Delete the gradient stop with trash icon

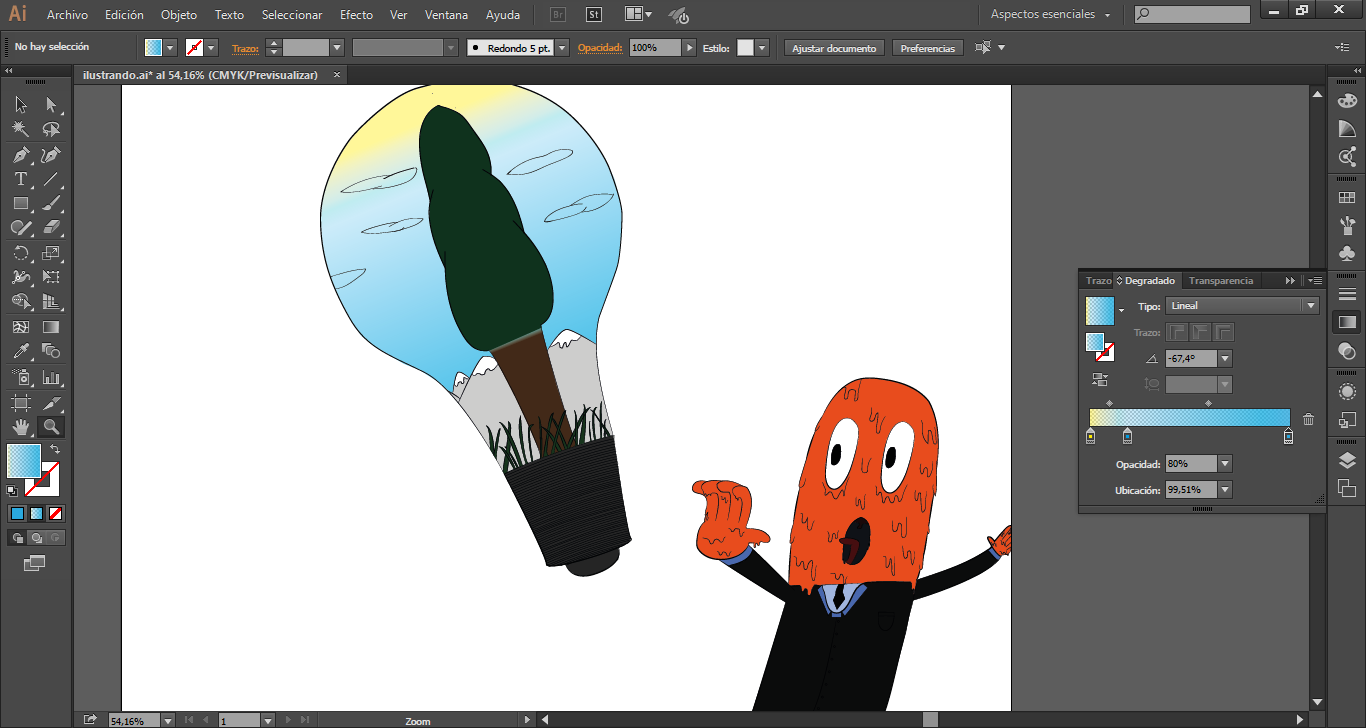click(x=1308, y=420)
